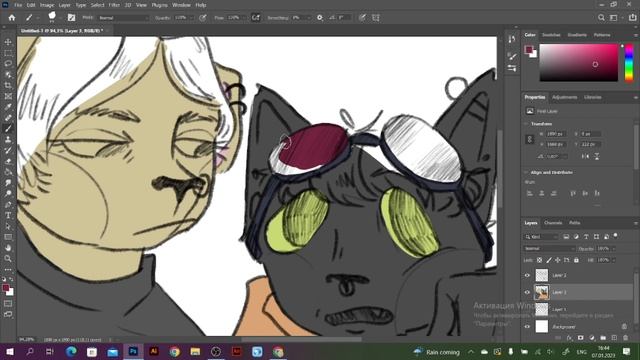This screenshot has height=360, width=640.
Task: Open the File menu
Action: click(18, 5)
